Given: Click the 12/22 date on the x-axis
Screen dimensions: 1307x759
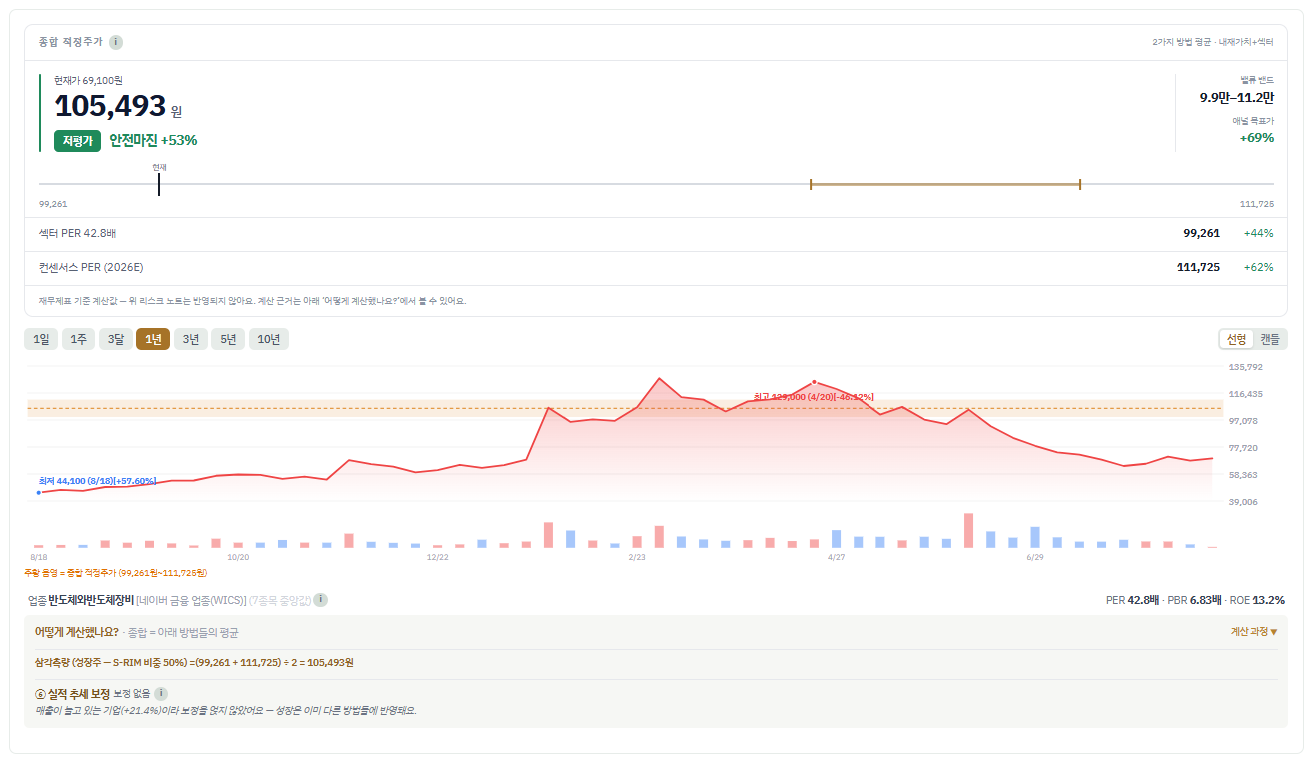Looking at the screenshot, I should pos(438,557).
